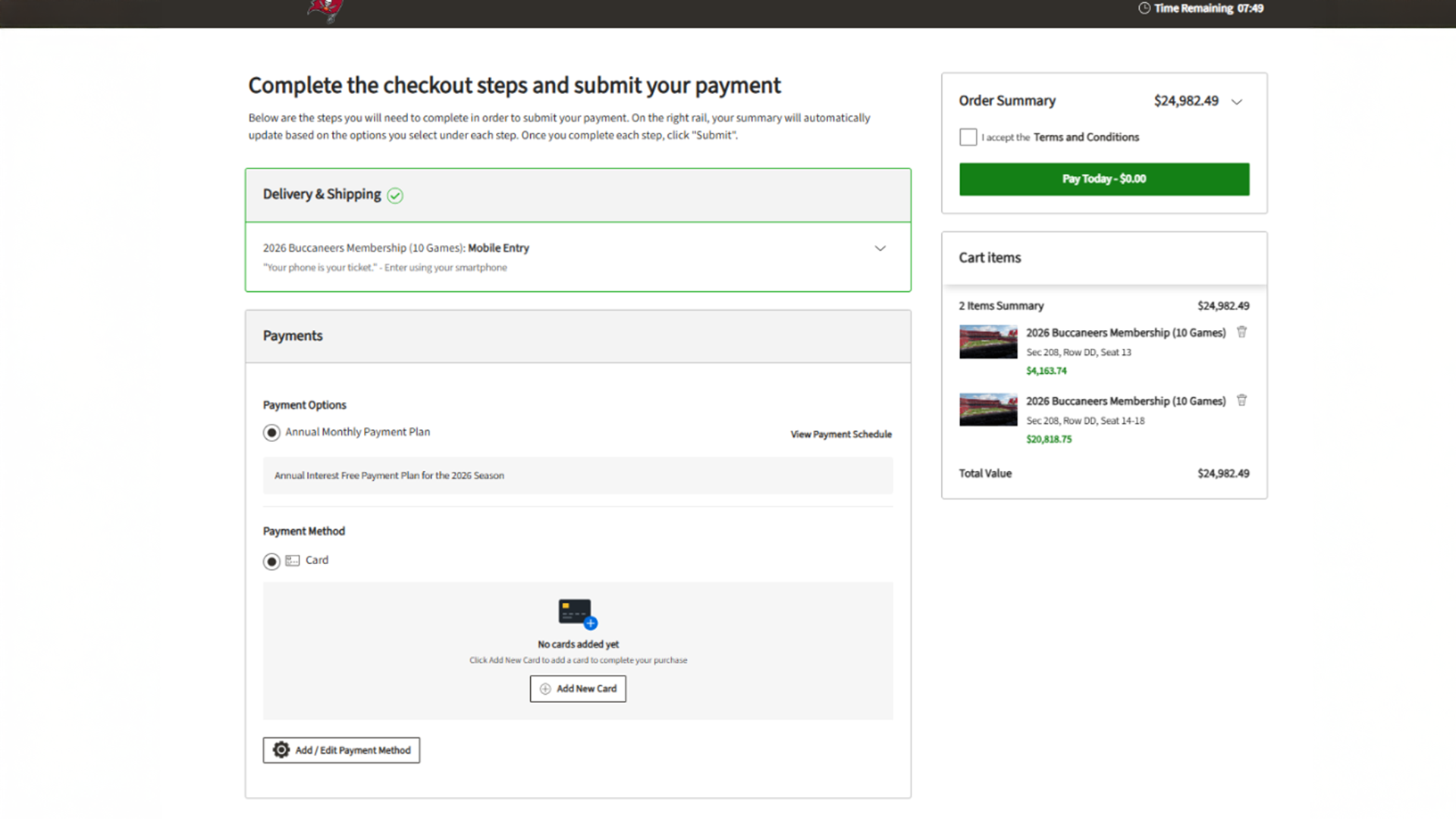Click the Time Remaining clock icon

[x=1144, y=8]
